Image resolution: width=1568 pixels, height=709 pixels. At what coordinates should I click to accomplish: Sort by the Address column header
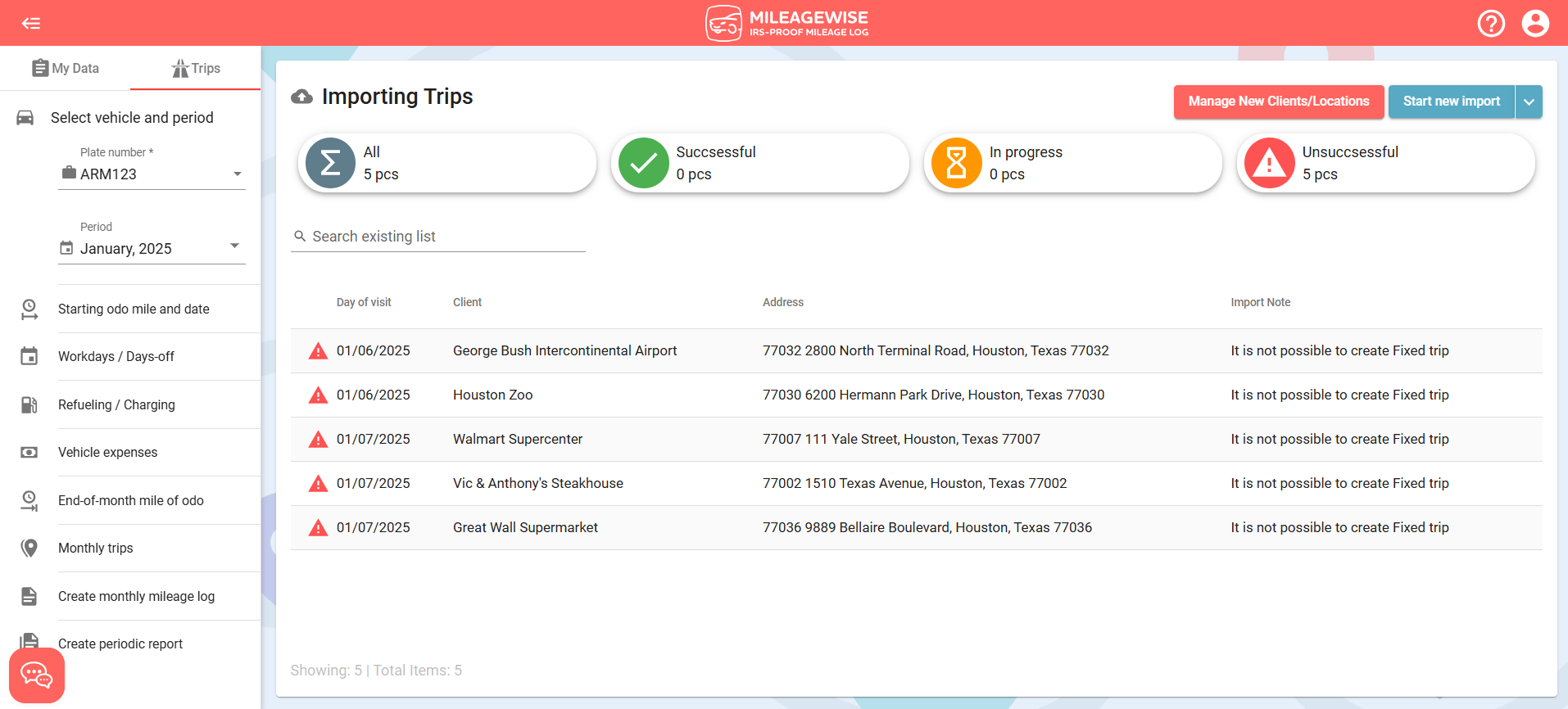pyautogui.click(x=783, y=302)
